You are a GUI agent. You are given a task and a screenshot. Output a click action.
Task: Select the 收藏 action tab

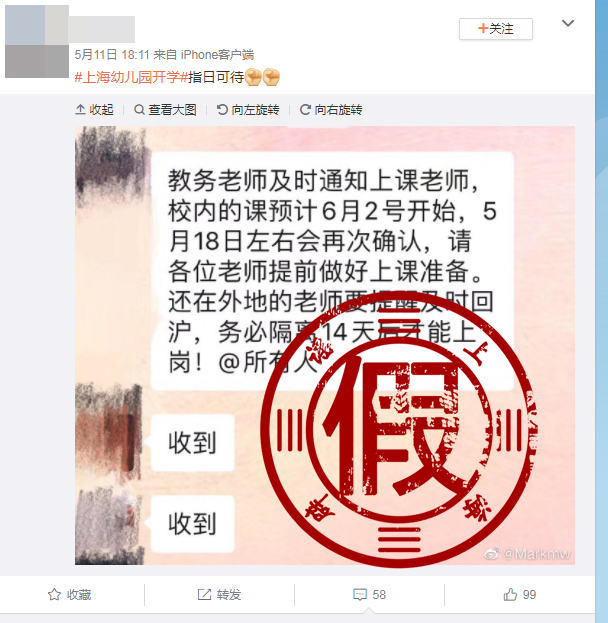[x=72, y=594]
